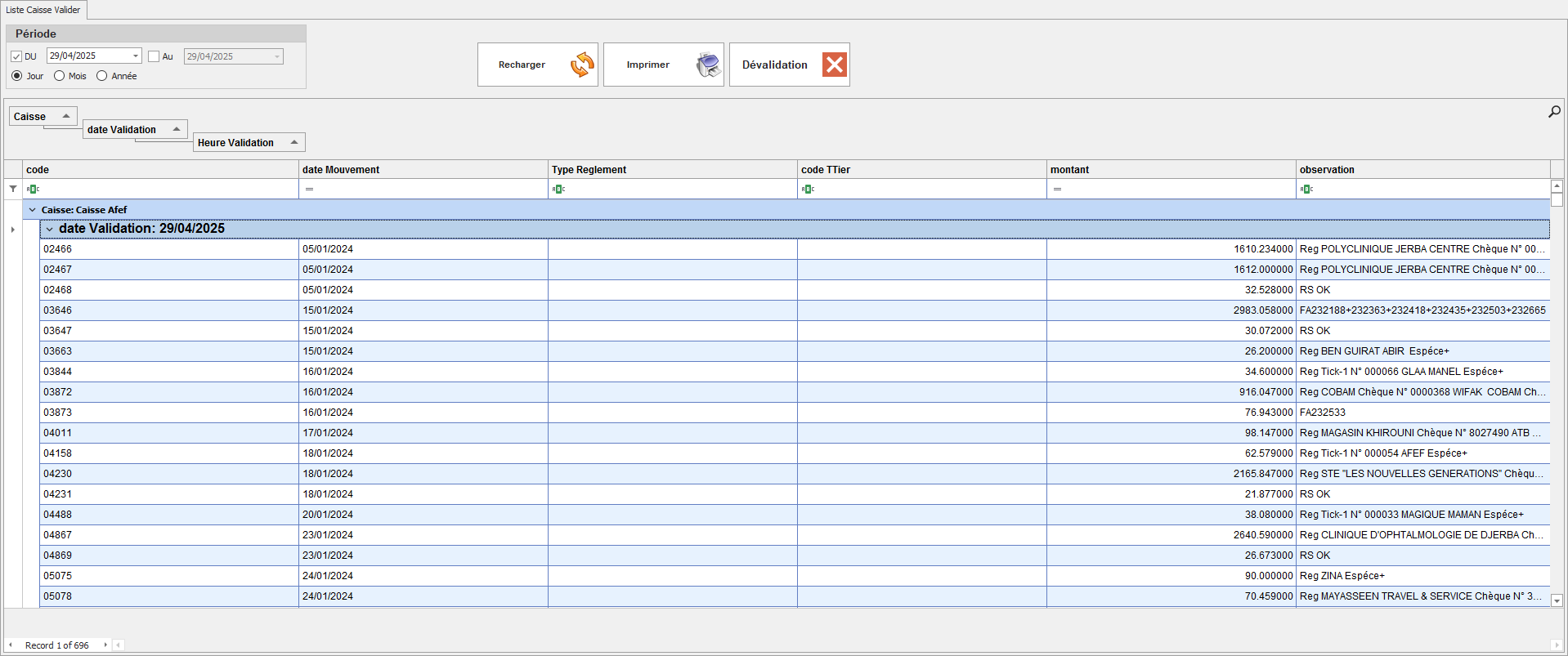The image size is (1568, 656).
Task: Click the filter row funnel icon
Action: point(13,189)
